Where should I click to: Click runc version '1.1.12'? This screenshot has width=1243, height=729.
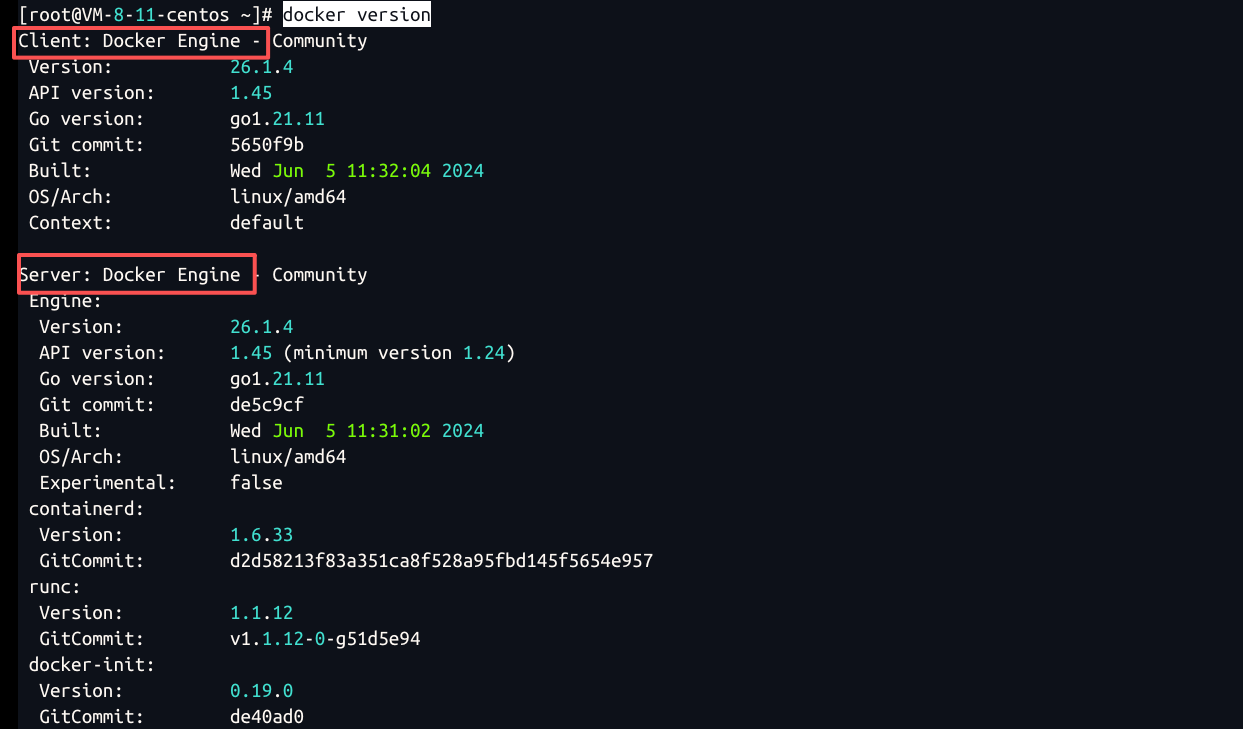tap(262, 613)
